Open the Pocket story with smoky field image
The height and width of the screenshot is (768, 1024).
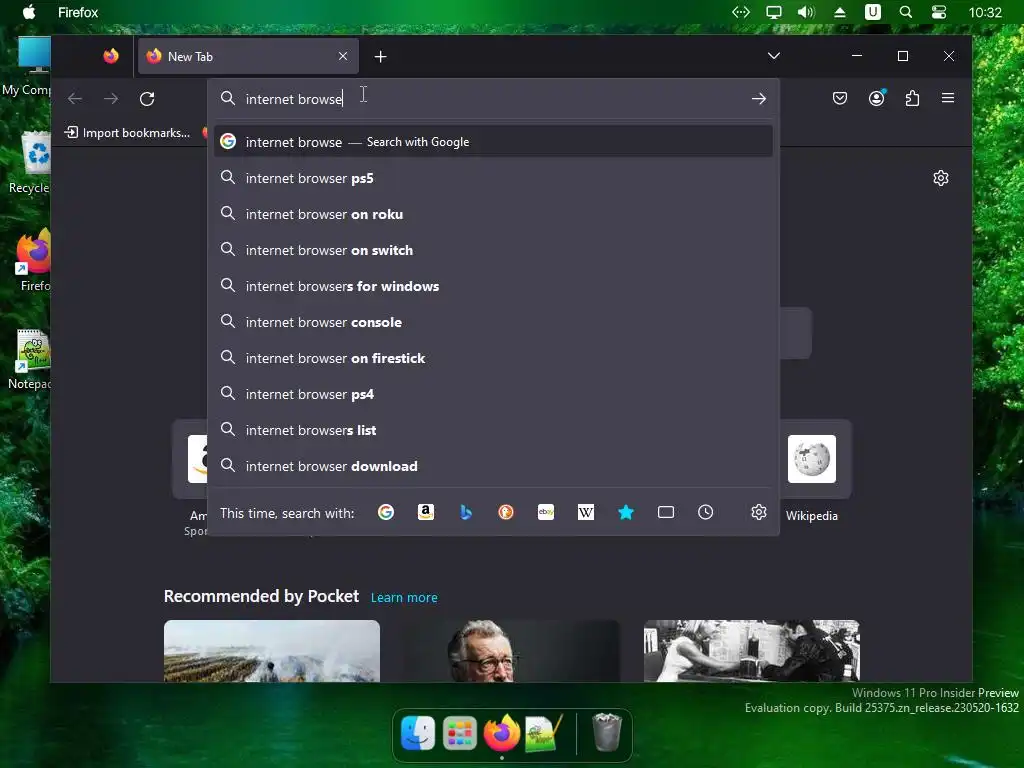(272, 650)
